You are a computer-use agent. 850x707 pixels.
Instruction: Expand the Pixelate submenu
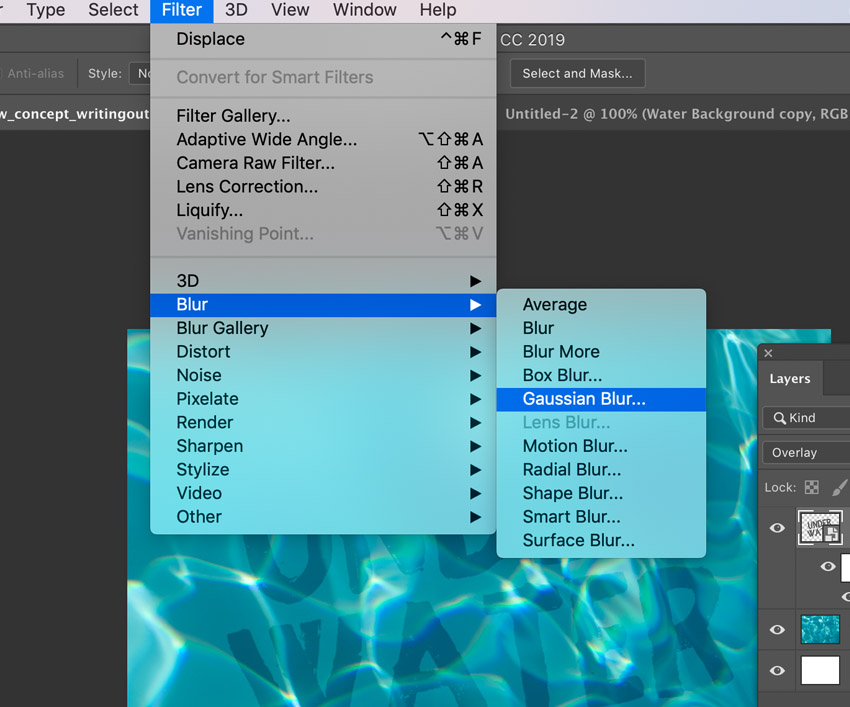point(323,399)
